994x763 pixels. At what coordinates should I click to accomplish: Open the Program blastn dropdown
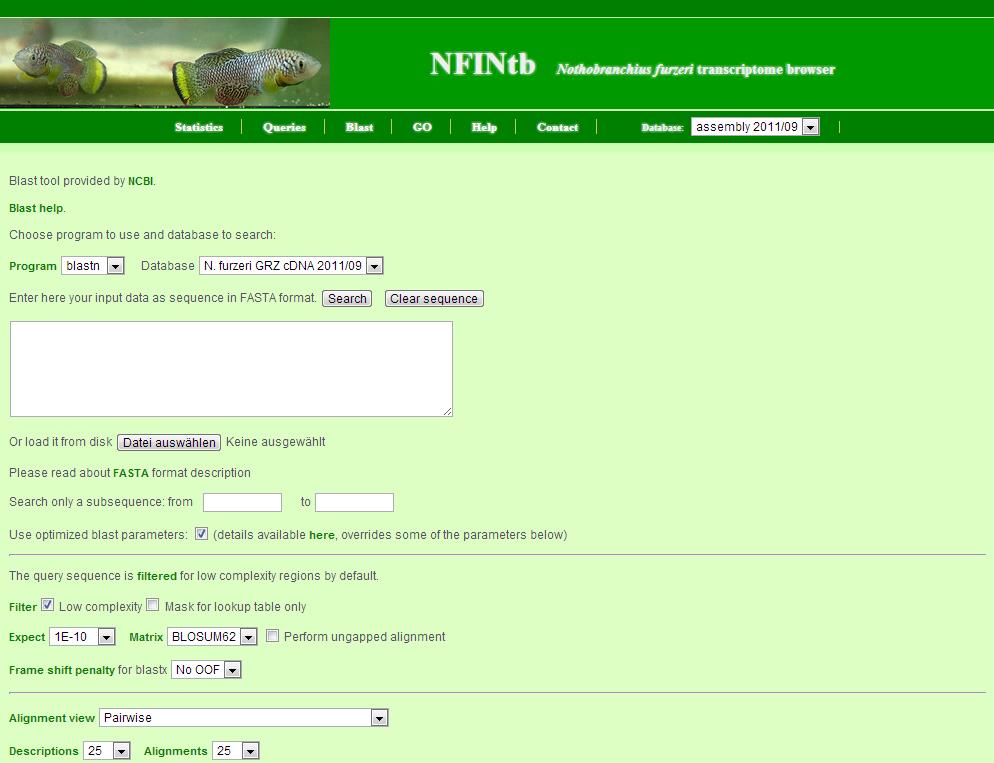coord(92,266)
